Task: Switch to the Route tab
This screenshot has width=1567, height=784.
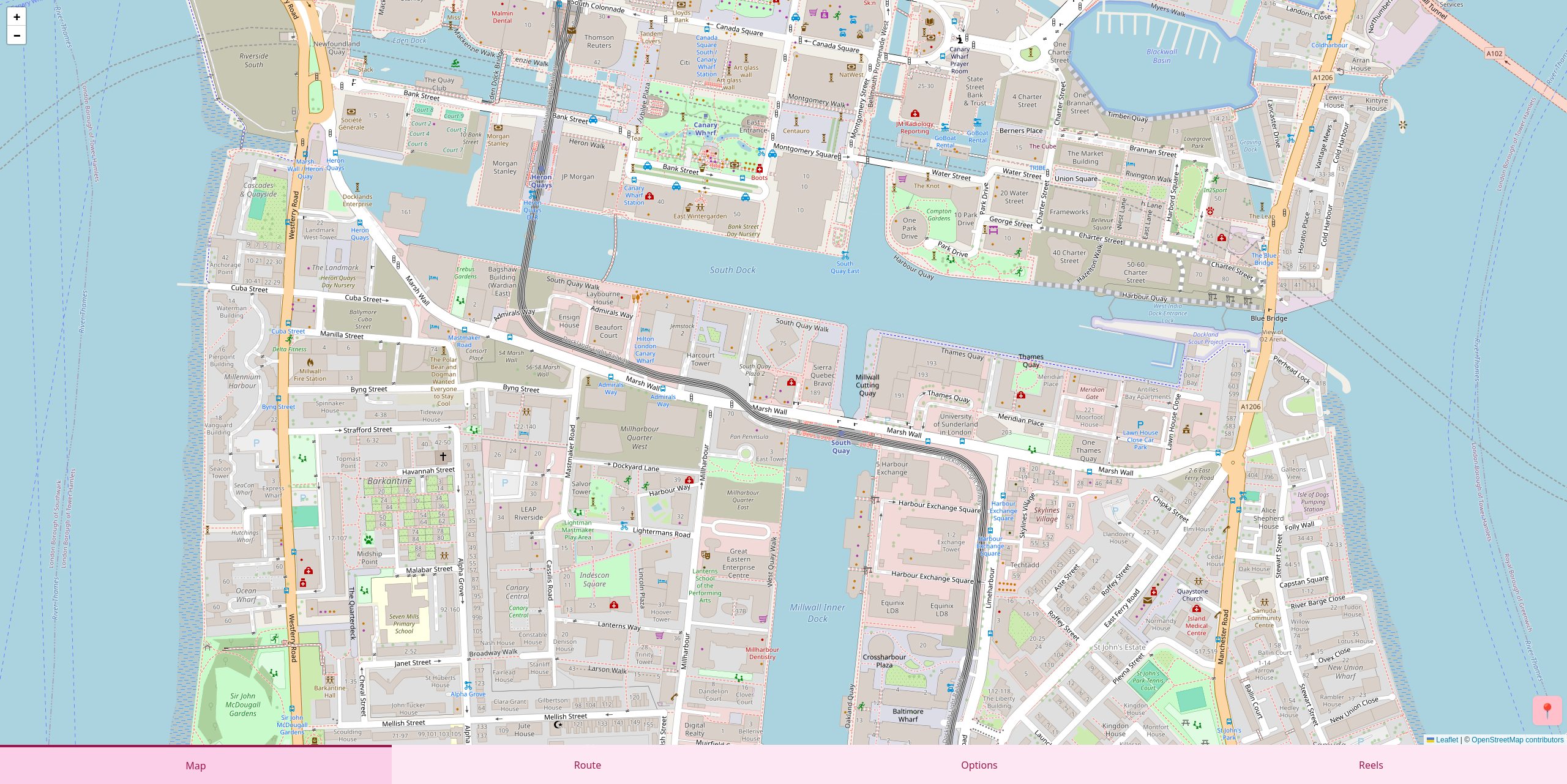Action: [x=587, y=765]
